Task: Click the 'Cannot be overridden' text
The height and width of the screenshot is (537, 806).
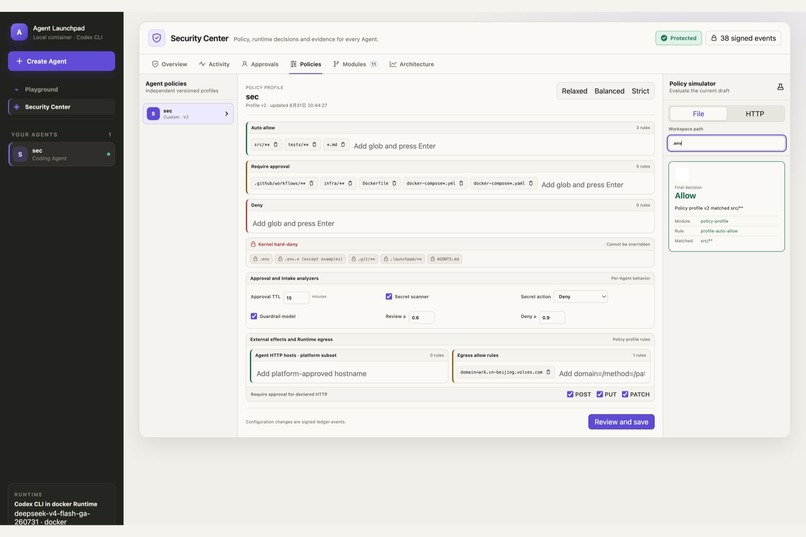Action: (x=628, y=244)
